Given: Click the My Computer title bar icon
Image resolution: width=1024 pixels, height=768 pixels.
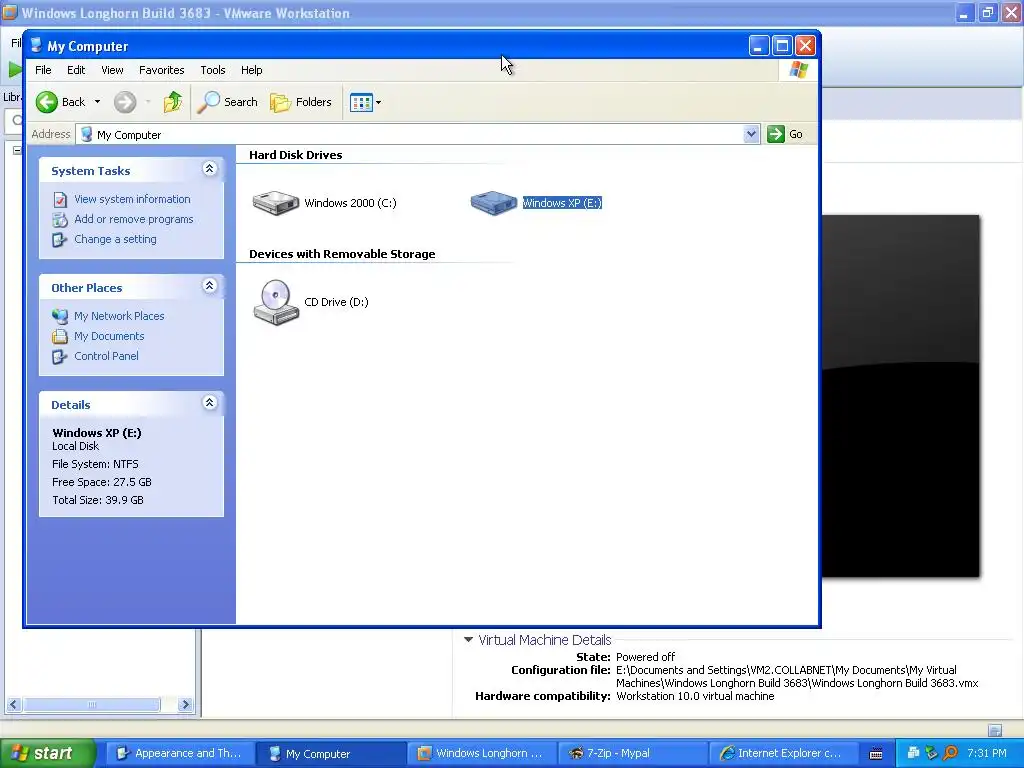Looking at the screenshot, I should click(36, 46).
